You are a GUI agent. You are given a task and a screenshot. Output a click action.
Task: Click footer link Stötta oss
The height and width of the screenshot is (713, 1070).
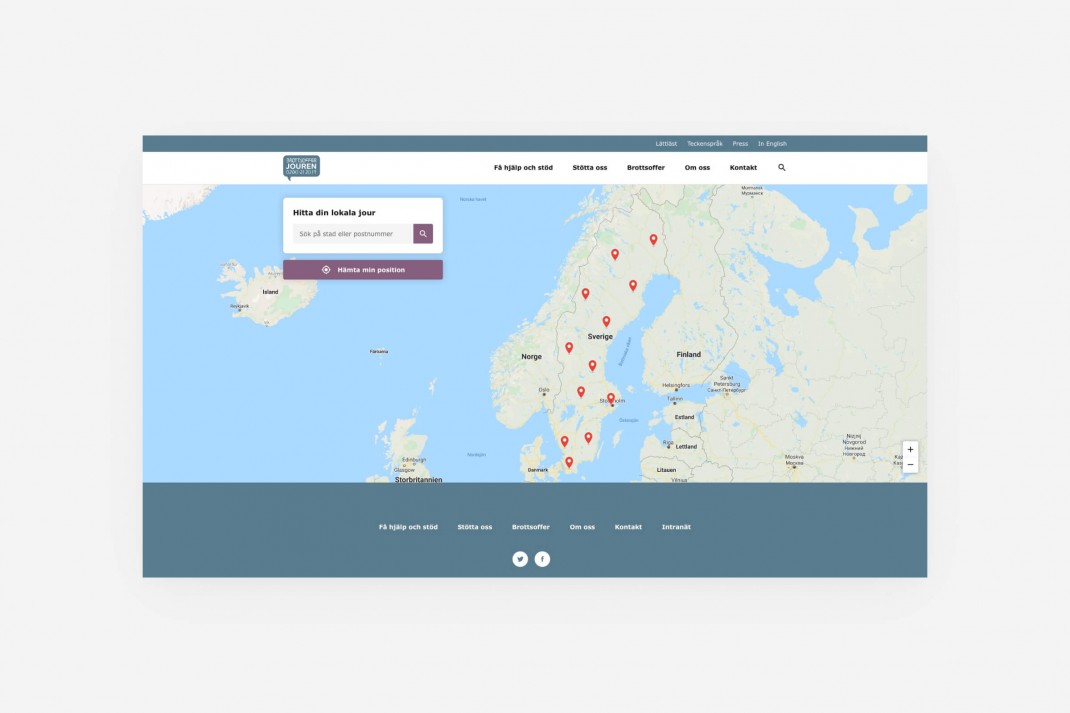click(475, 527)
